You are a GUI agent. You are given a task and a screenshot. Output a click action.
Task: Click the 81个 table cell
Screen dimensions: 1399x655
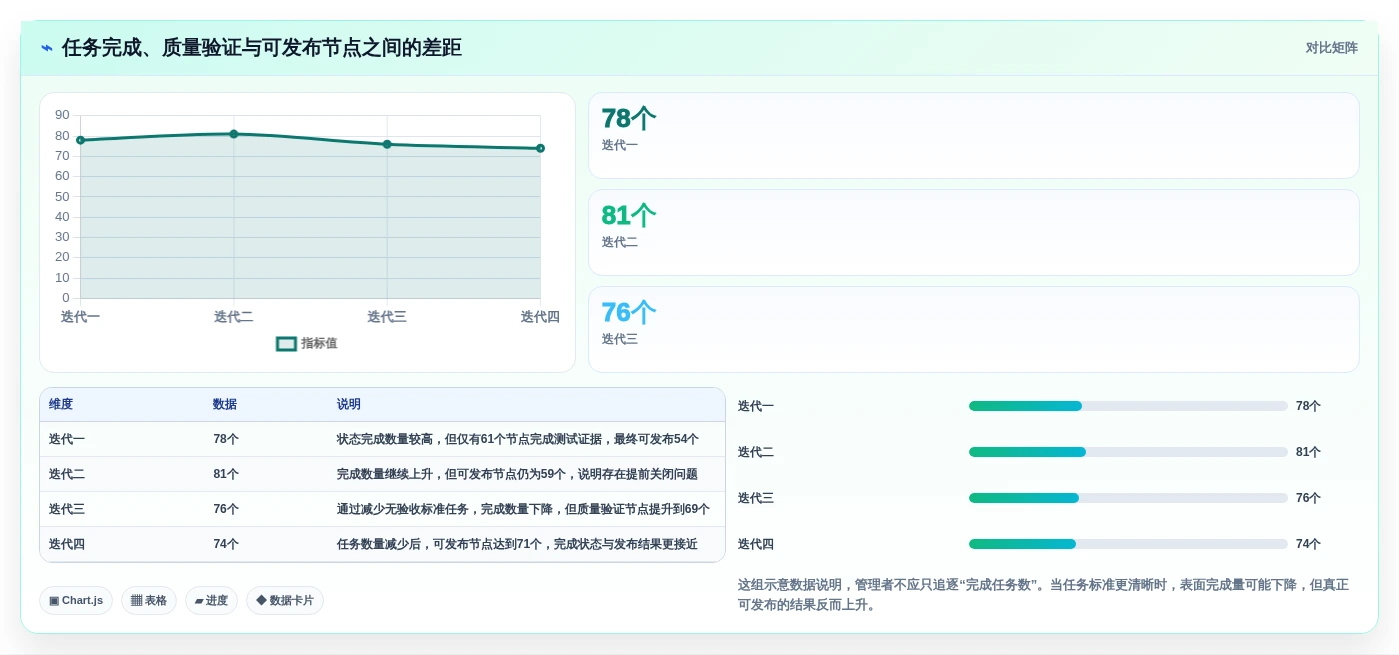point(226,475)
